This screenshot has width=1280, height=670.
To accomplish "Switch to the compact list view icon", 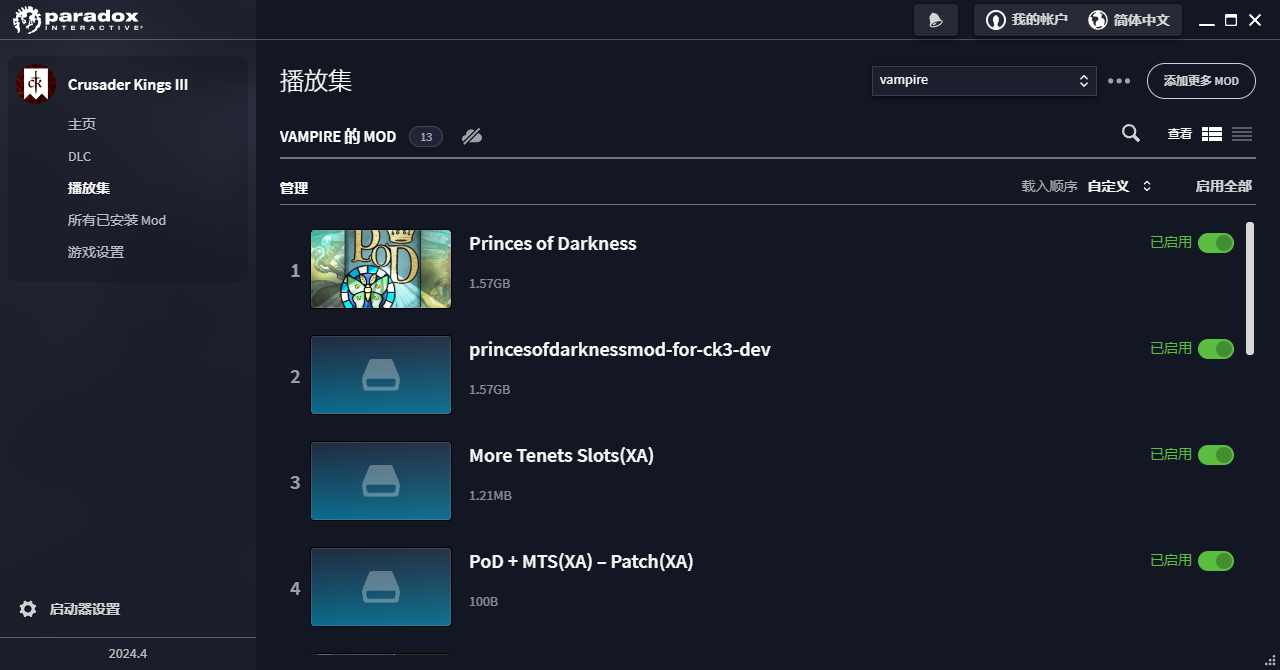I will pos(1242,134).
